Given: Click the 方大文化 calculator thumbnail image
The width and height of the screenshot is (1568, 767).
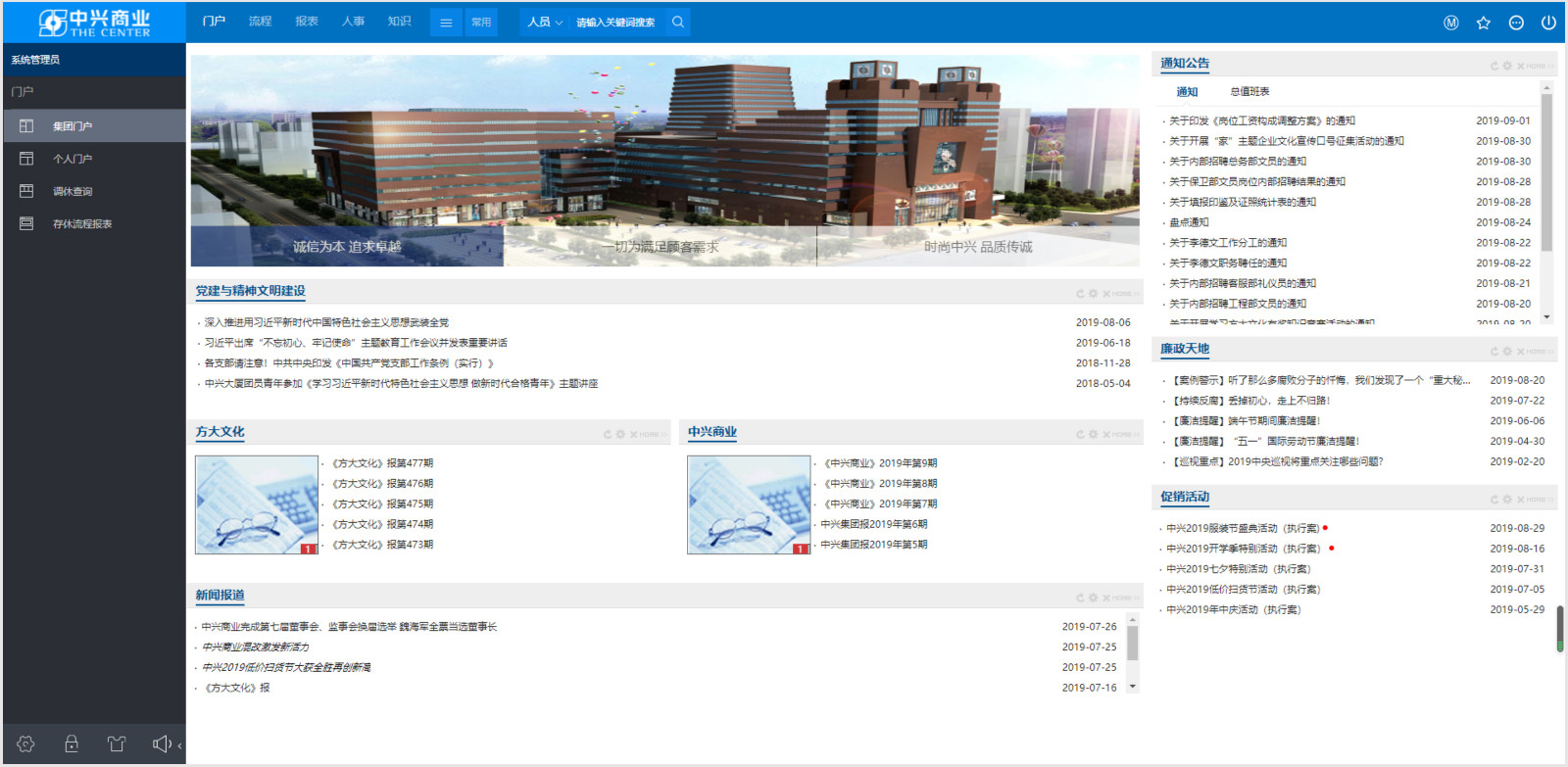Looking at the screenshot, I should [257, 505].
